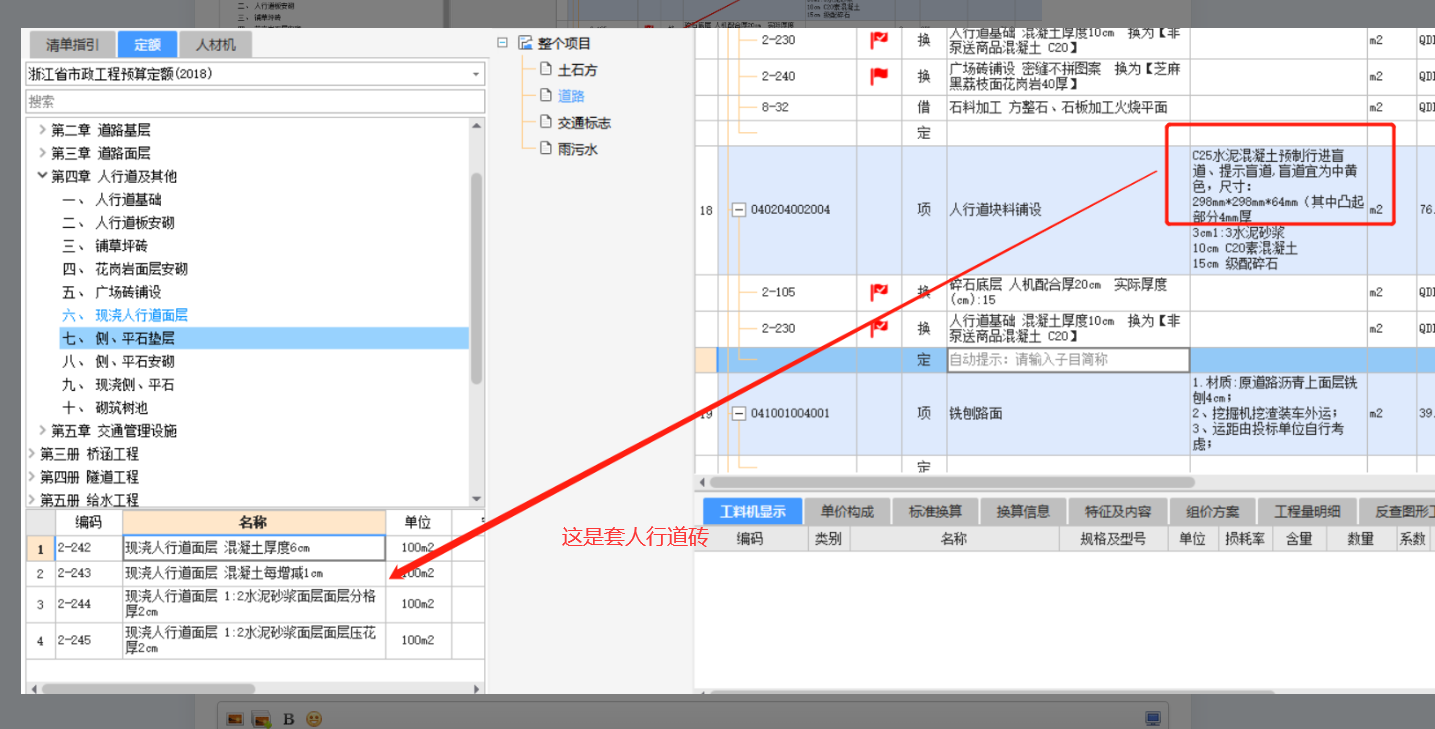This screenshot has height=729, width=1435.
Task: Open the 换算信息 tab
Action: tap(1023, 511)
